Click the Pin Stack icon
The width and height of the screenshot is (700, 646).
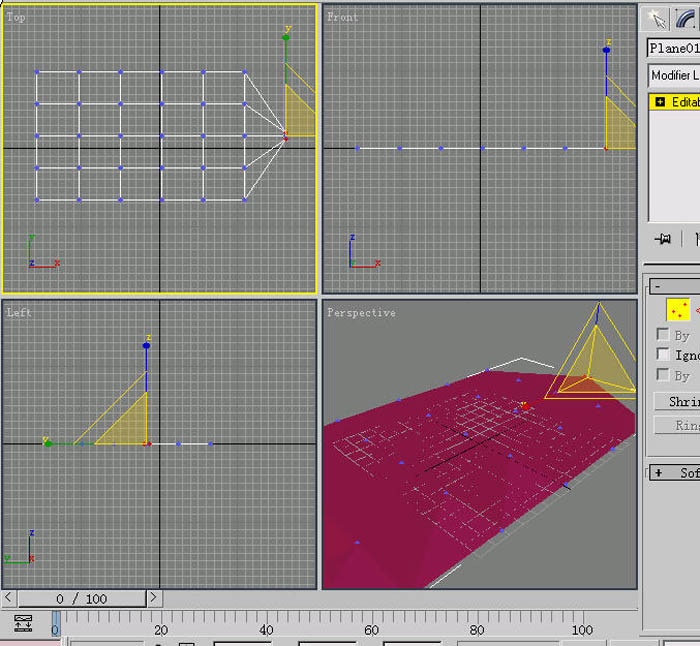click(x=663, y=239)
